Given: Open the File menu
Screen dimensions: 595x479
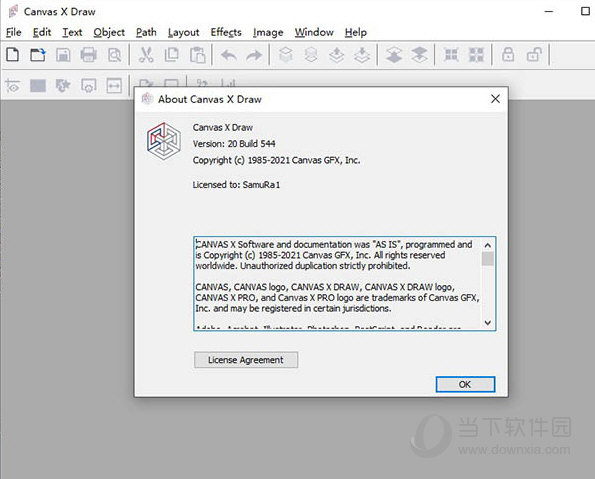Looking at the screenshot, I should (14, 32).
